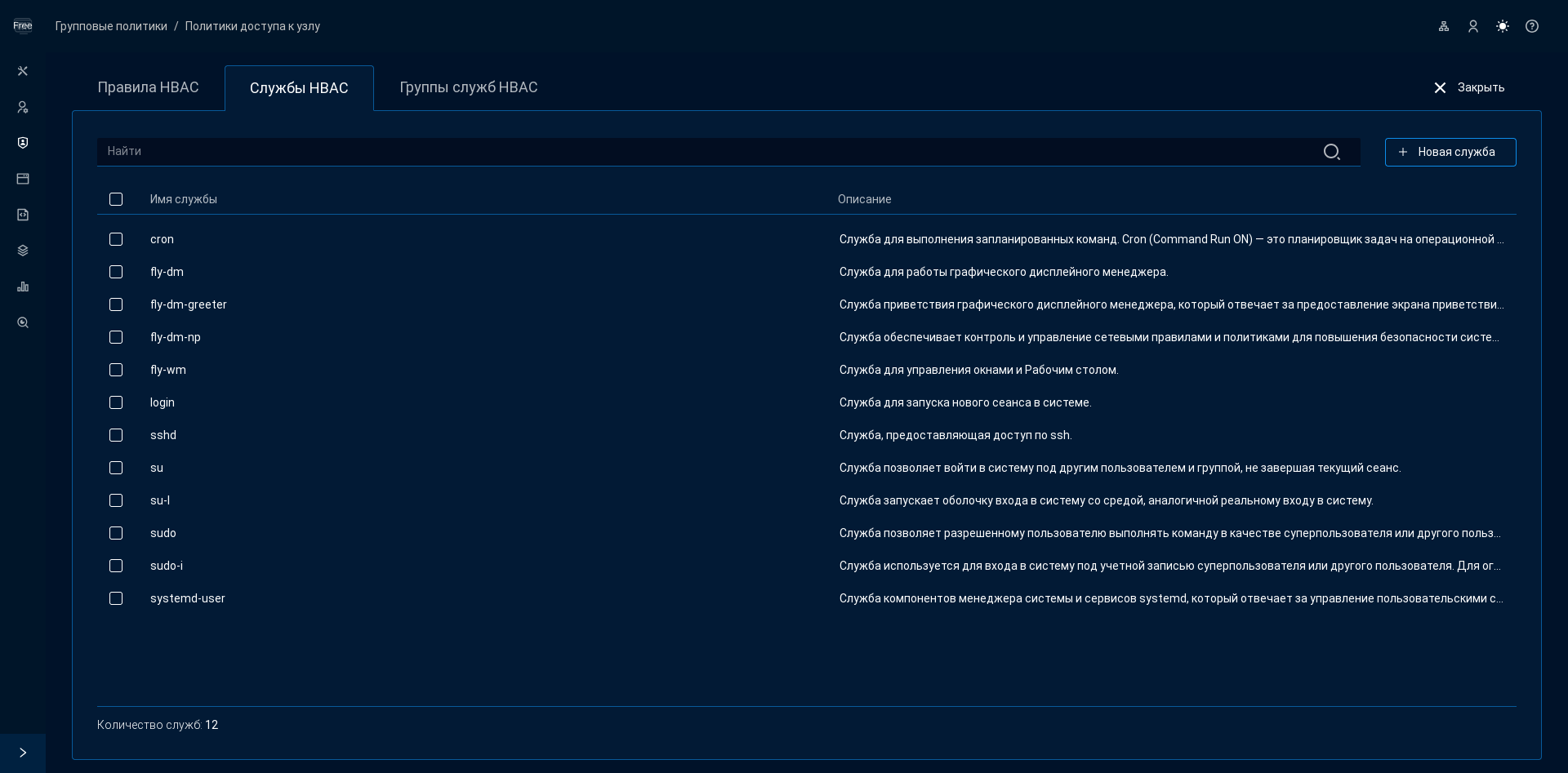The height and width of the screenshot is (773, 1568).
Task: Expand the sidebar with the bottom chevron
Action: pos(23,753)
